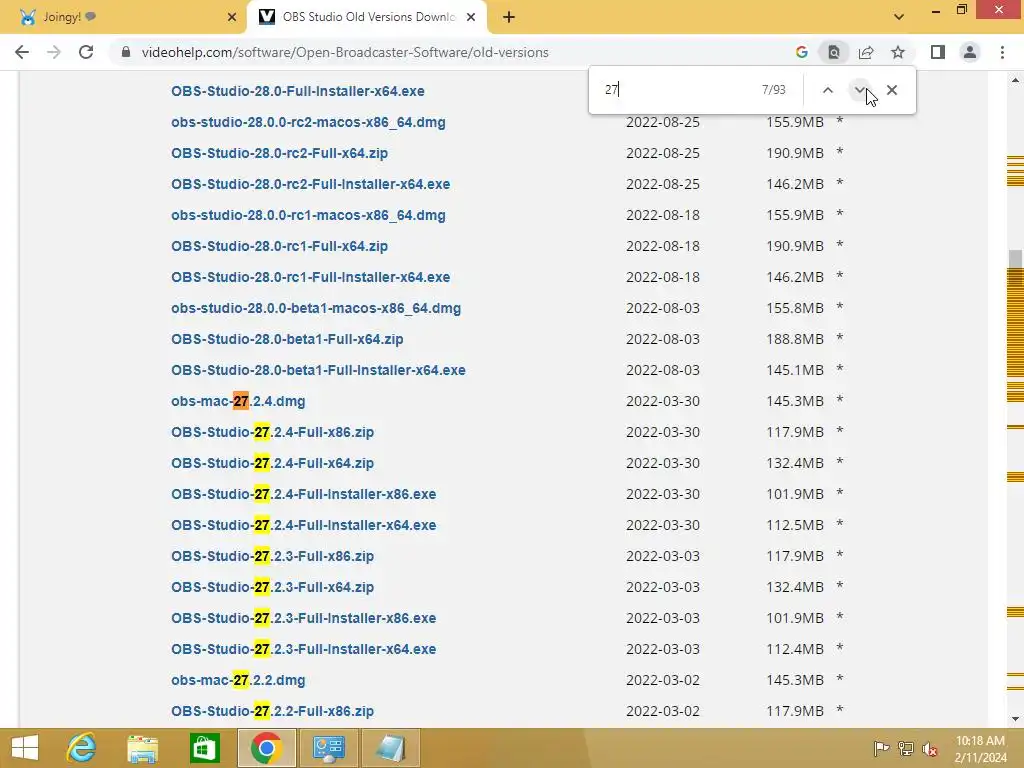View site information via the lock icon
This screenshot has height=768, width=1024.
click(126, 52)
